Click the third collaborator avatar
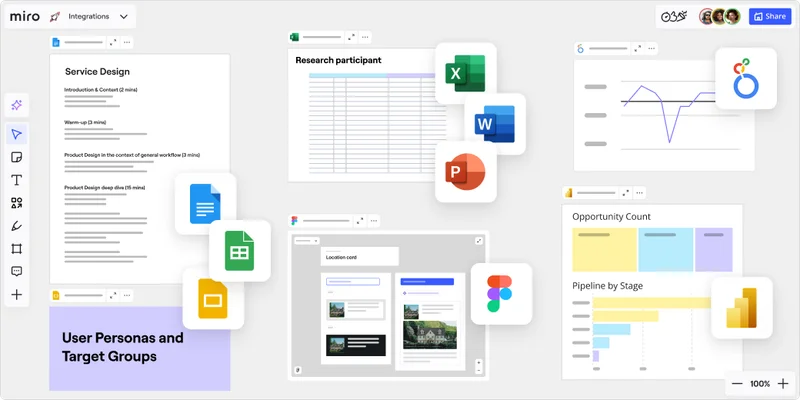Image resolution: width=800 pixels, height=400 pixels. click(732, 16)
